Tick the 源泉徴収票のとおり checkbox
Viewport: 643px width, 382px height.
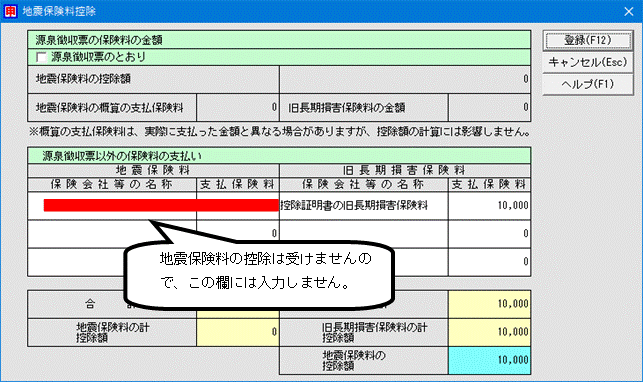pyautogui.click(x=41, y=57)
